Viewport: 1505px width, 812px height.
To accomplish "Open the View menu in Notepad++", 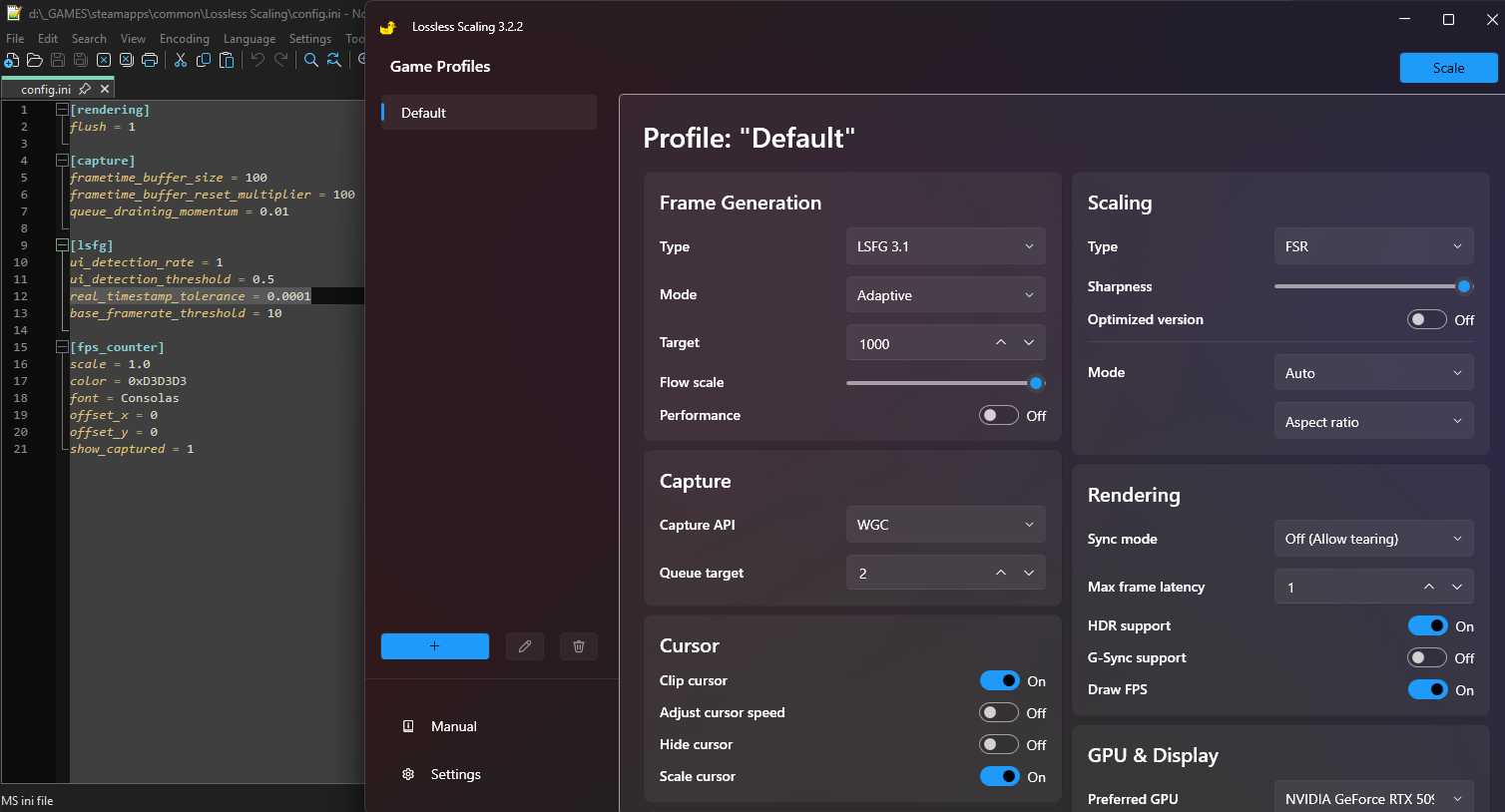I will [133, 39].
